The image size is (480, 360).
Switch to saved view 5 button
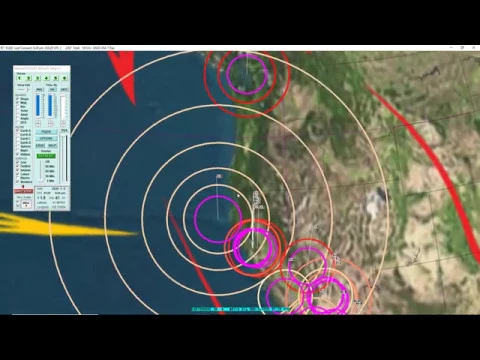pos(55,78)
